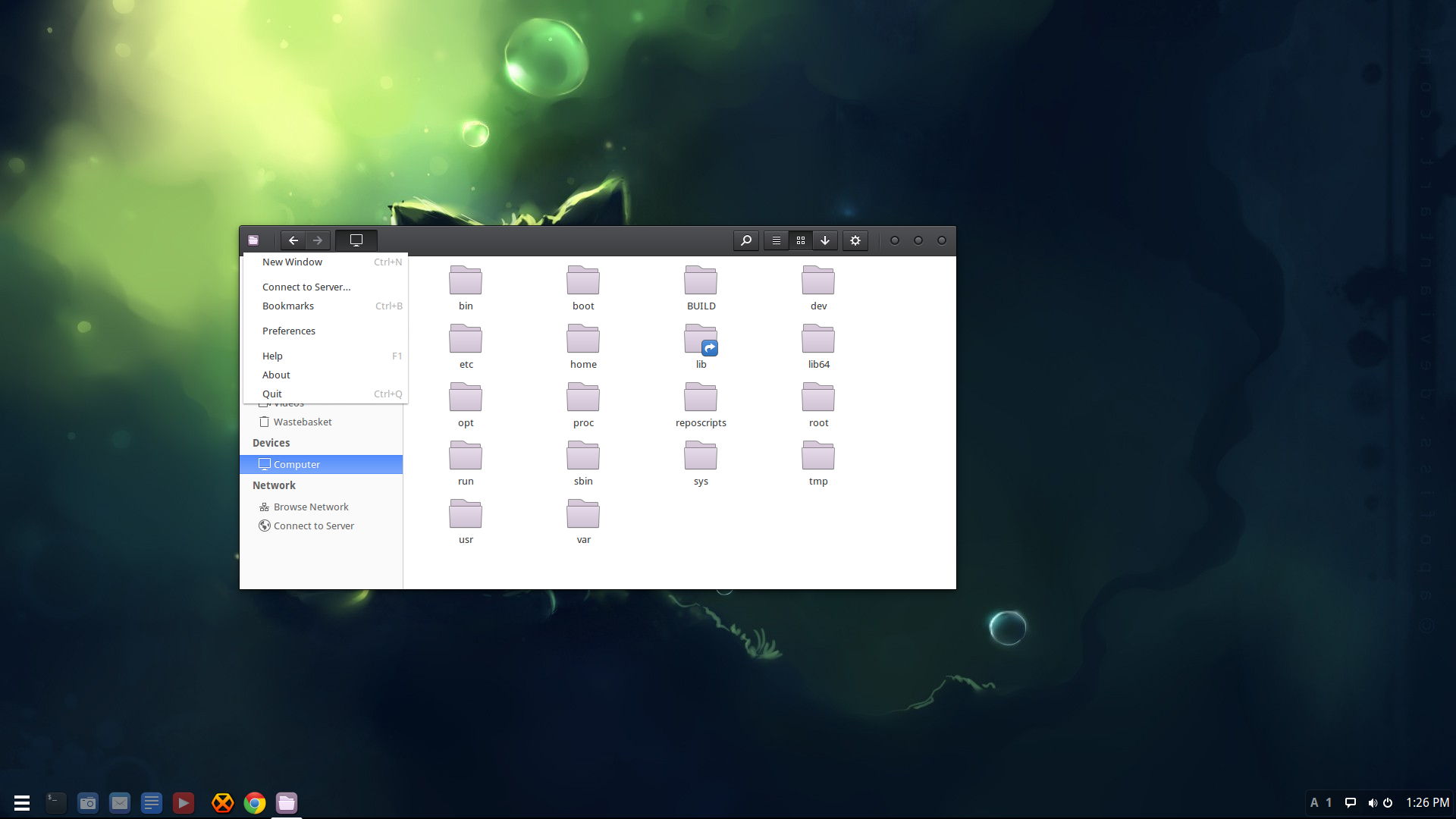
Task: Open the text editor in panel
Action: 152,802
